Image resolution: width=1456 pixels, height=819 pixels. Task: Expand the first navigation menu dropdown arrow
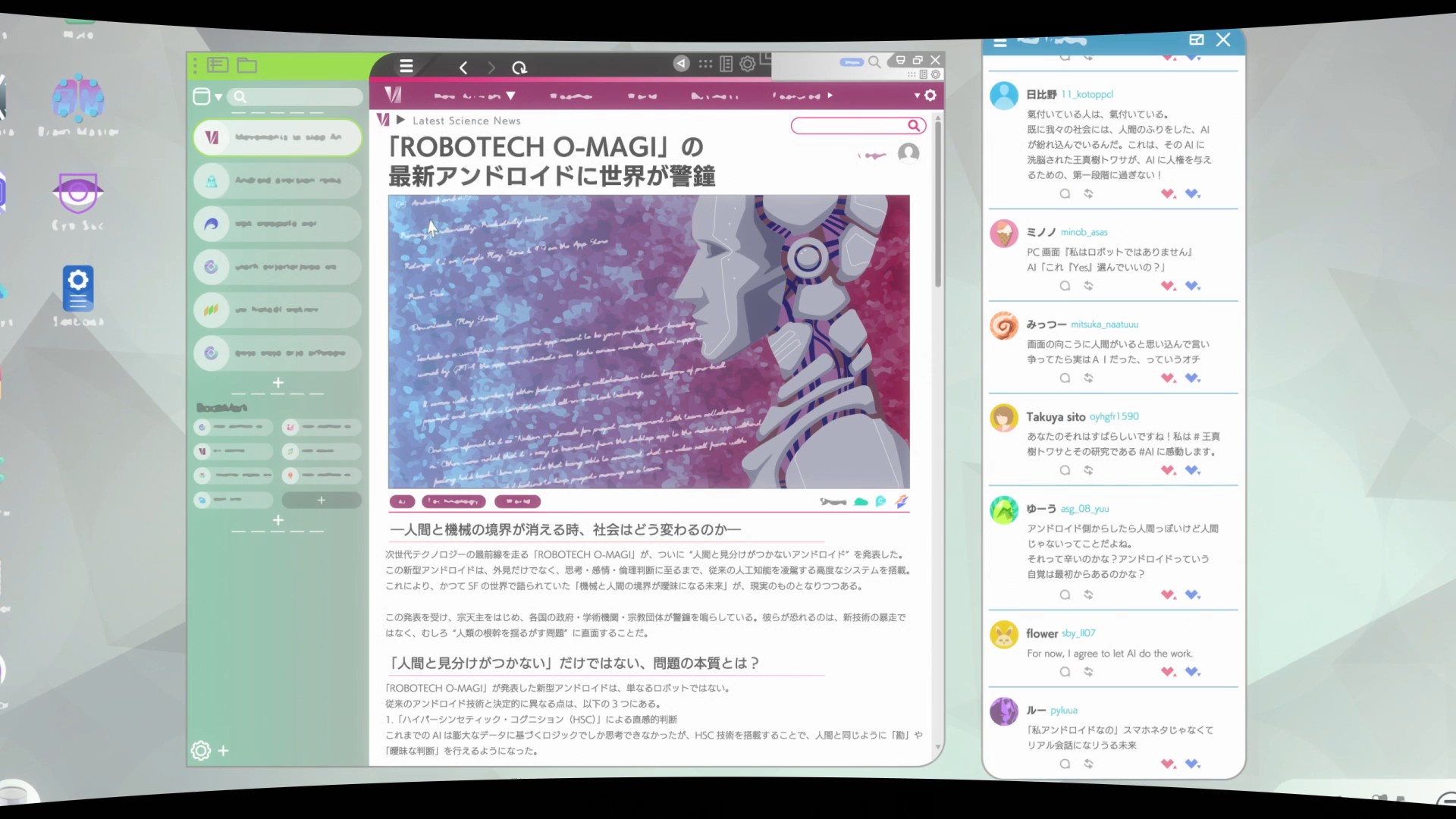click(x=510, y=96)
